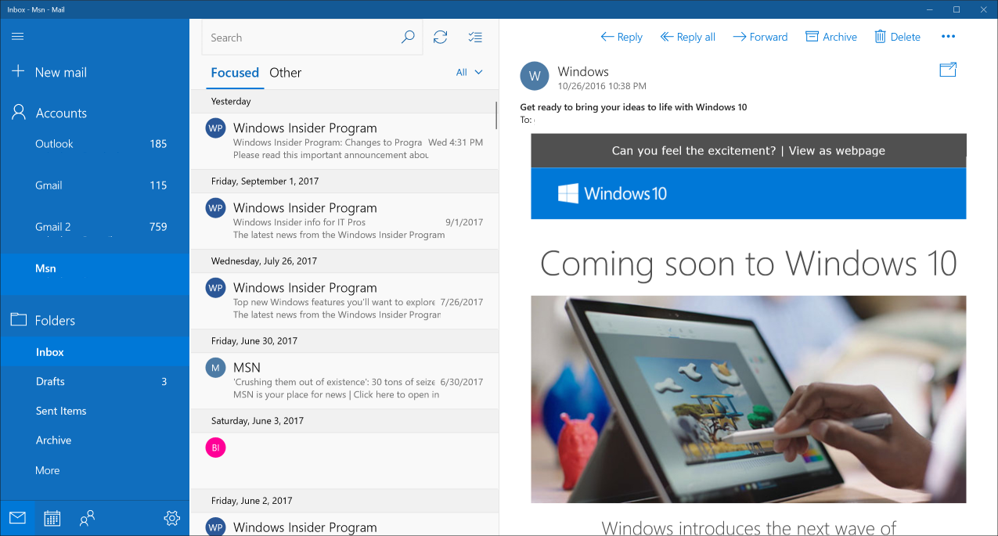Delete the current message
998x536 pixels.
897,37
